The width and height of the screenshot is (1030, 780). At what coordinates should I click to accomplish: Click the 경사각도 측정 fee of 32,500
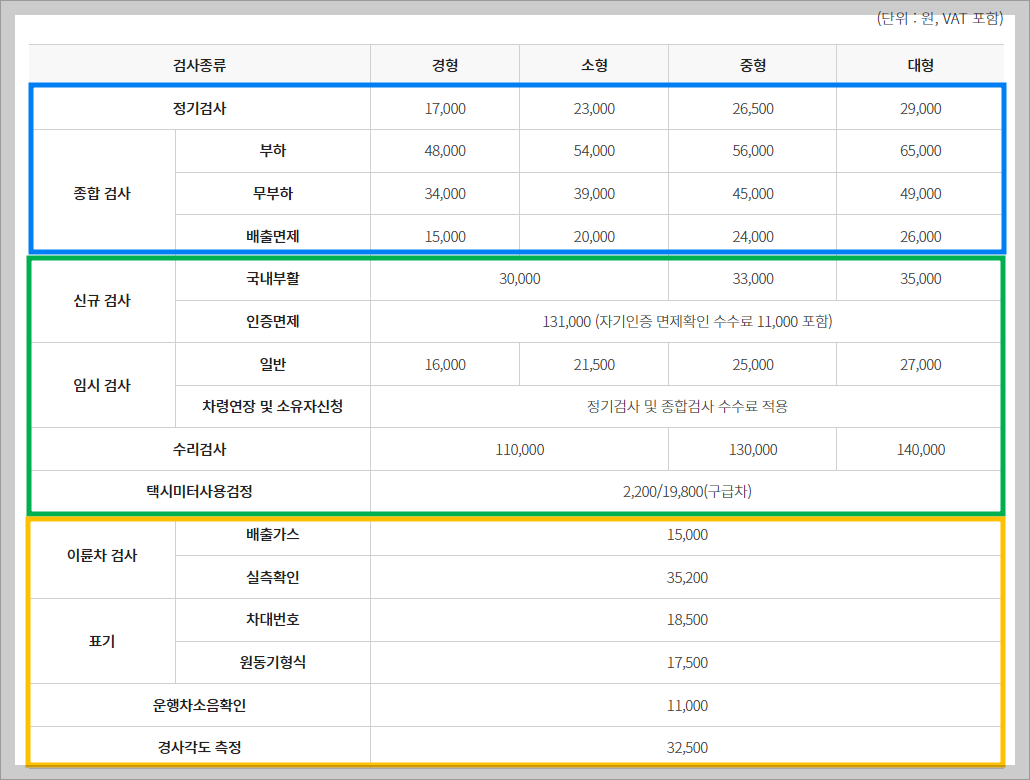click(685, 747)
